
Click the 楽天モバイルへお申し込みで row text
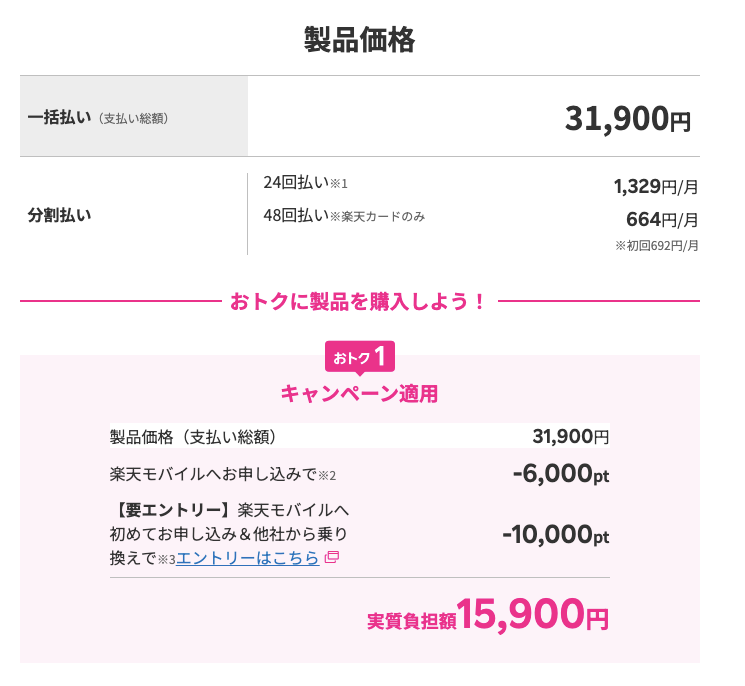(x=213, y=474)
